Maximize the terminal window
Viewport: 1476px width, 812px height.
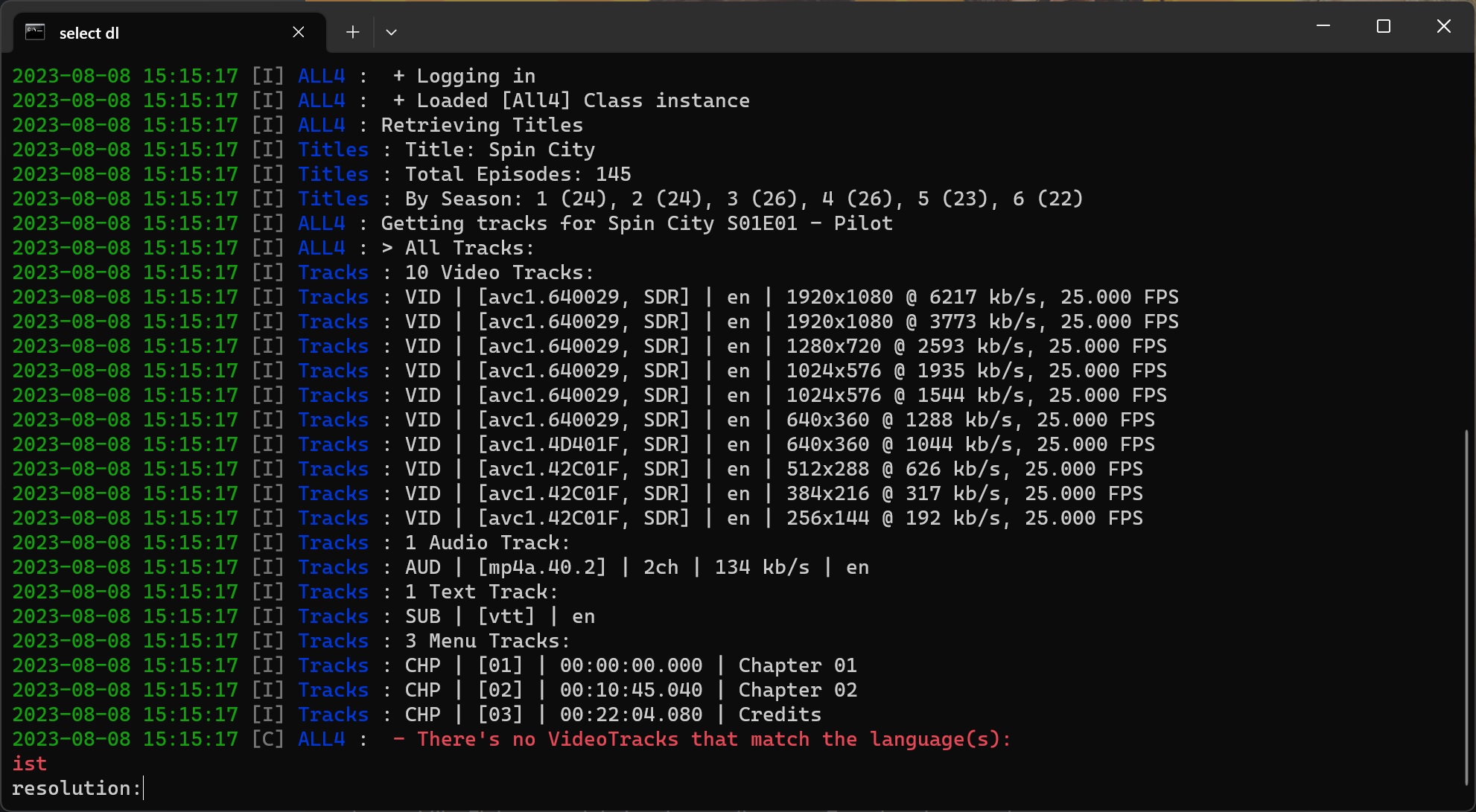pyautogui.click(x=1384, y=26)
